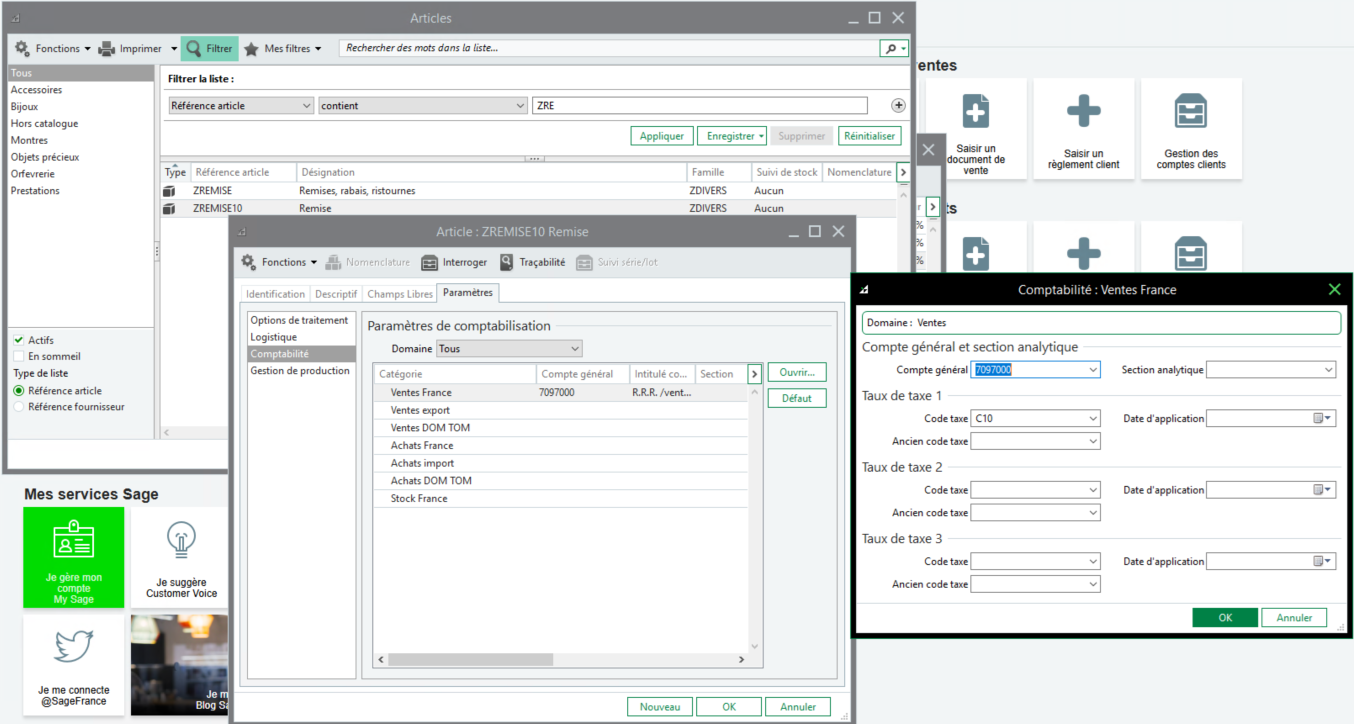Click the Appliquer button
This screenshot has width=1354, height=724.
661,136
